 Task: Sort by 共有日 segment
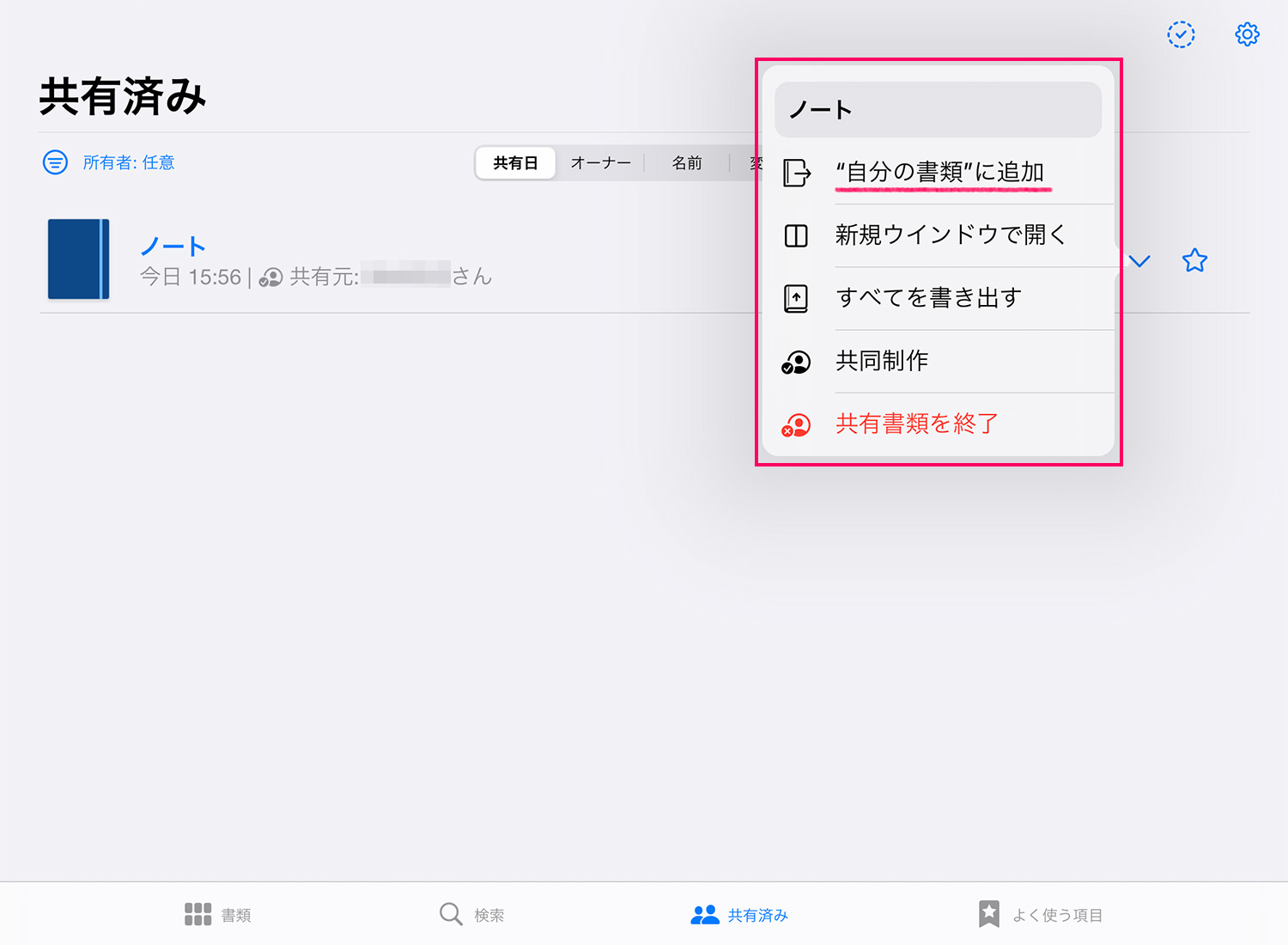pyautogui.click(x=515, y=163)
